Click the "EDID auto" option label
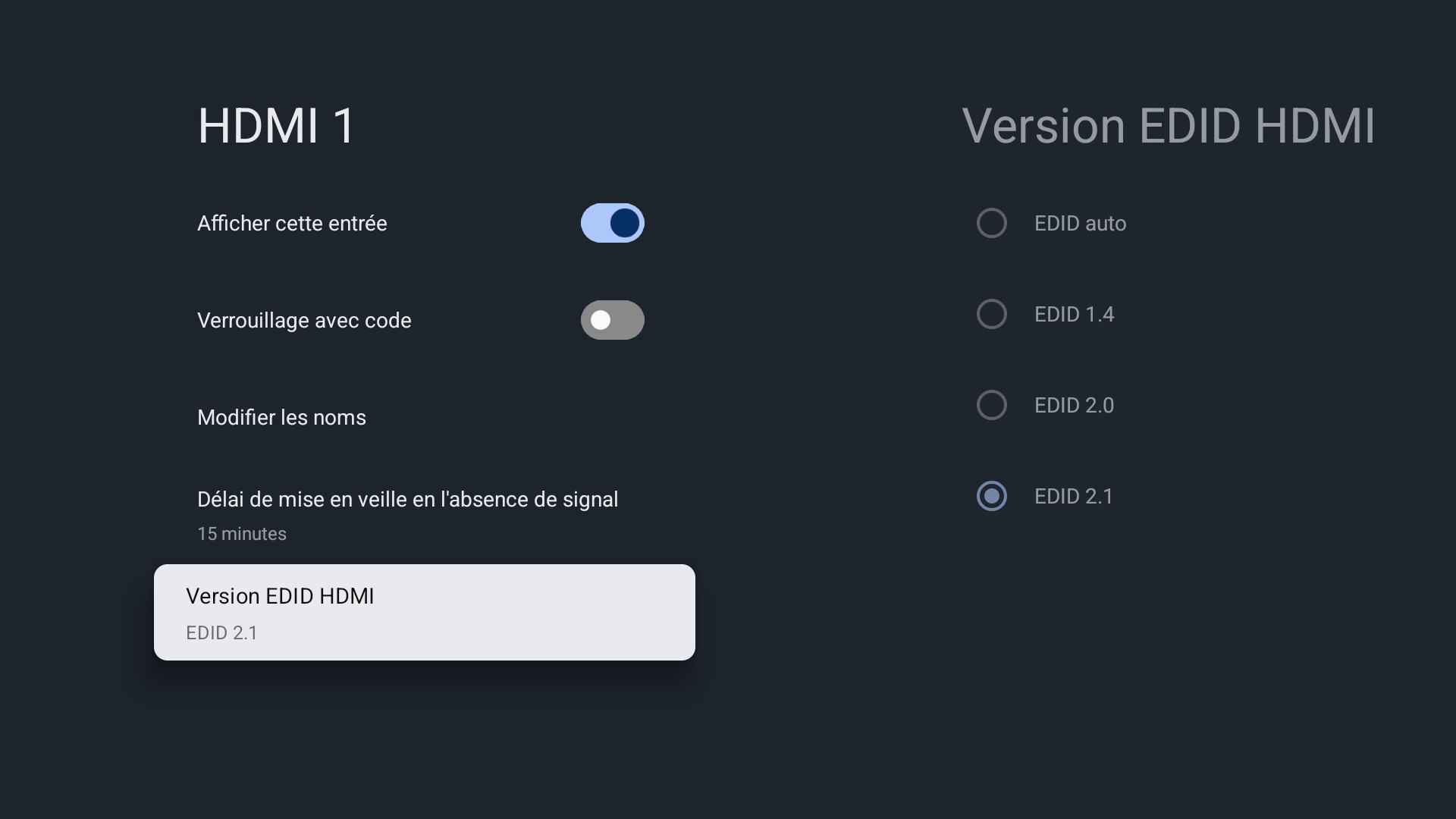Image resolution: width=1456 pixels, height=819 pixels. tap(1080, 223)
